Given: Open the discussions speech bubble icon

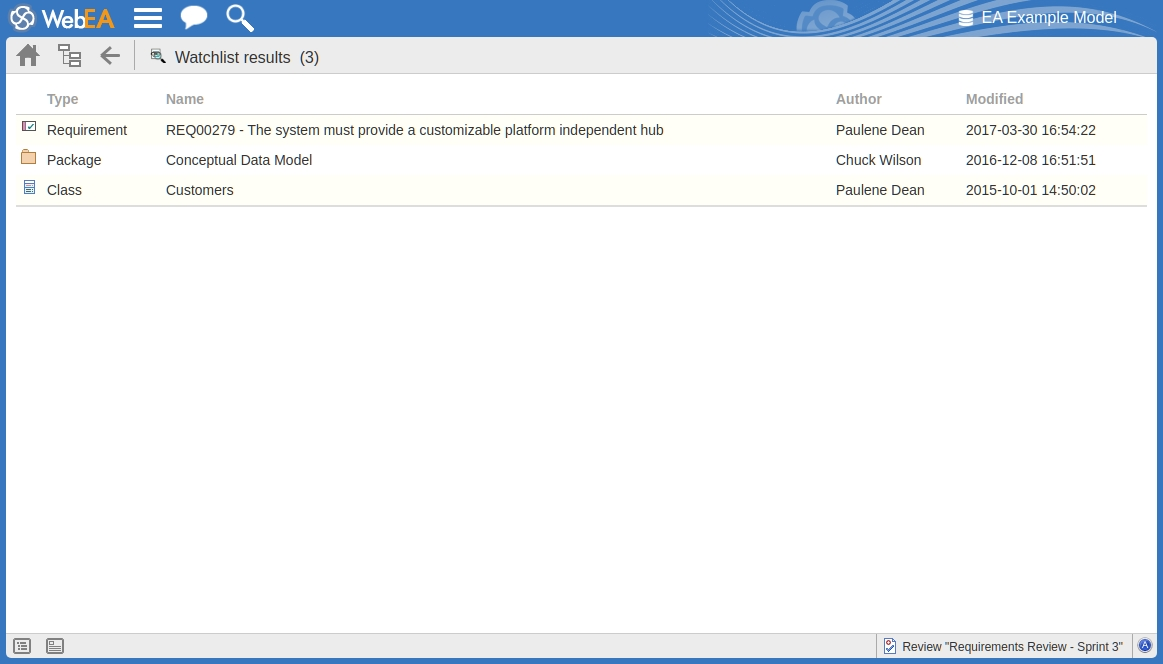Looking at the screenshot, I should (x=193, y=18).
